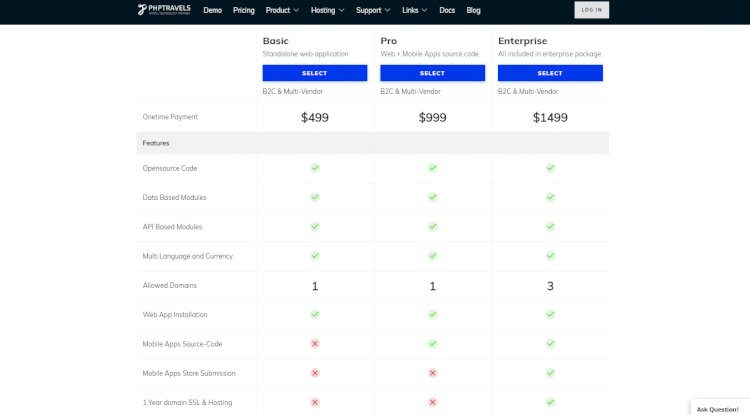Click the Enterprise plan heading
The height and width of the screenshot is (415, 750).
click(522, 41)
